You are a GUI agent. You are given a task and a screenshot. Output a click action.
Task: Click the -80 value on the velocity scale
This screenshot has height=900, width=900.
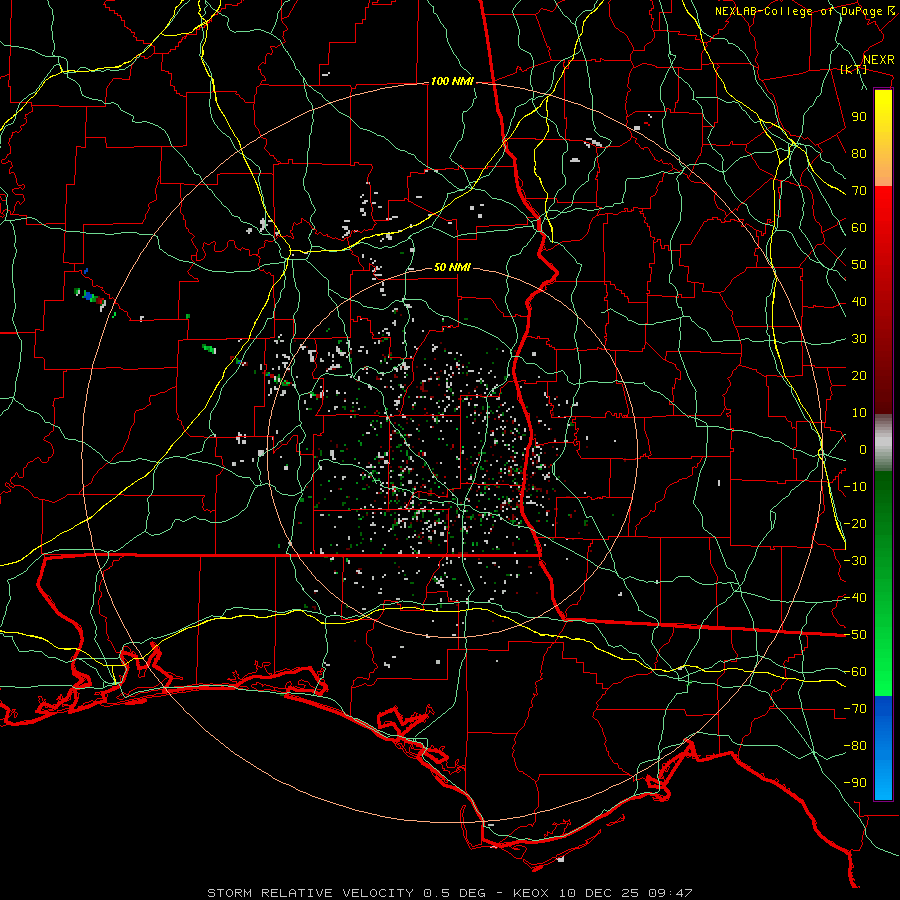click(855, 746)
